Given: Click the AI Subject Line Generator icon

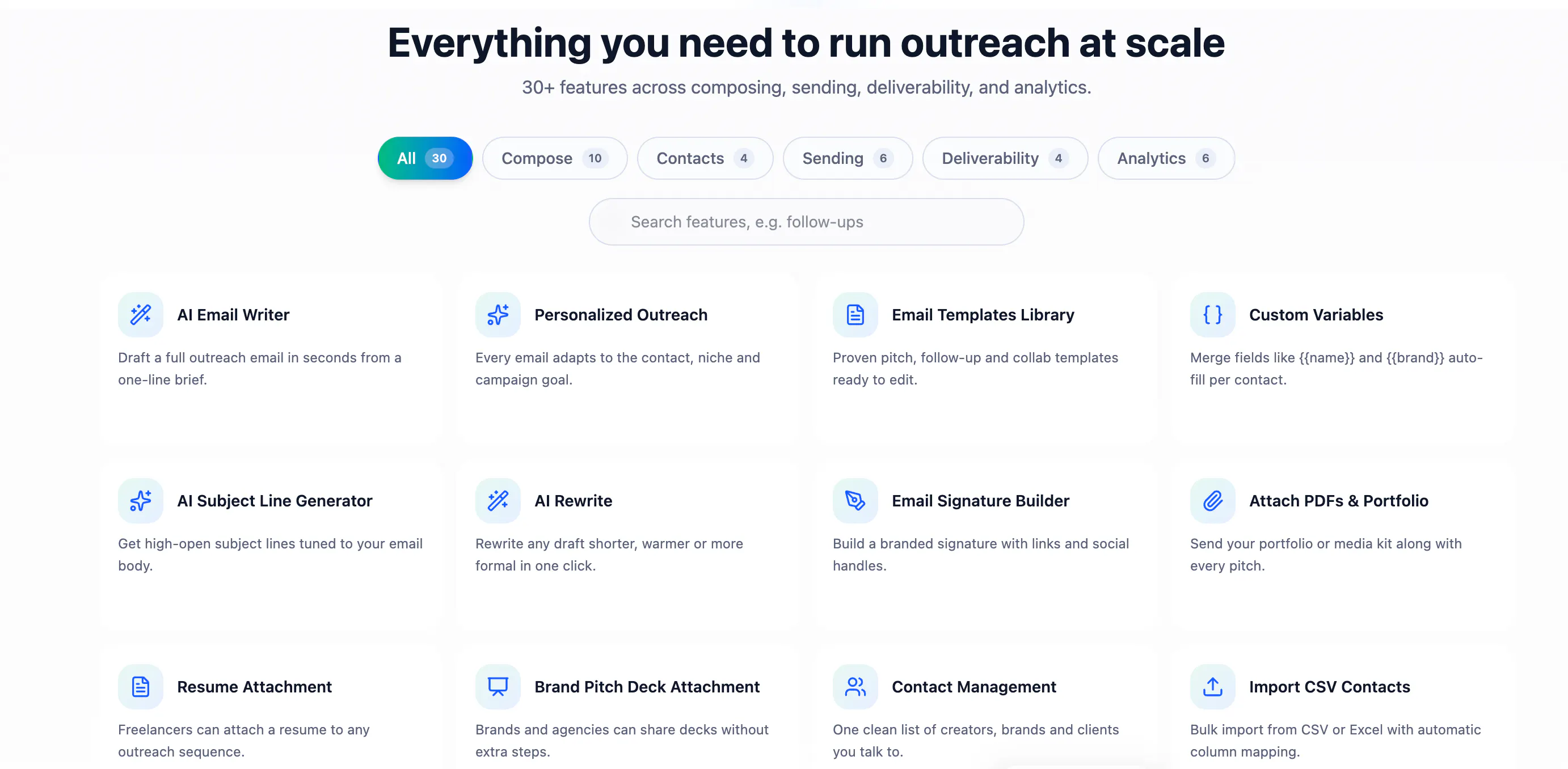Looking at the screenshot, I should pos(141,501).
